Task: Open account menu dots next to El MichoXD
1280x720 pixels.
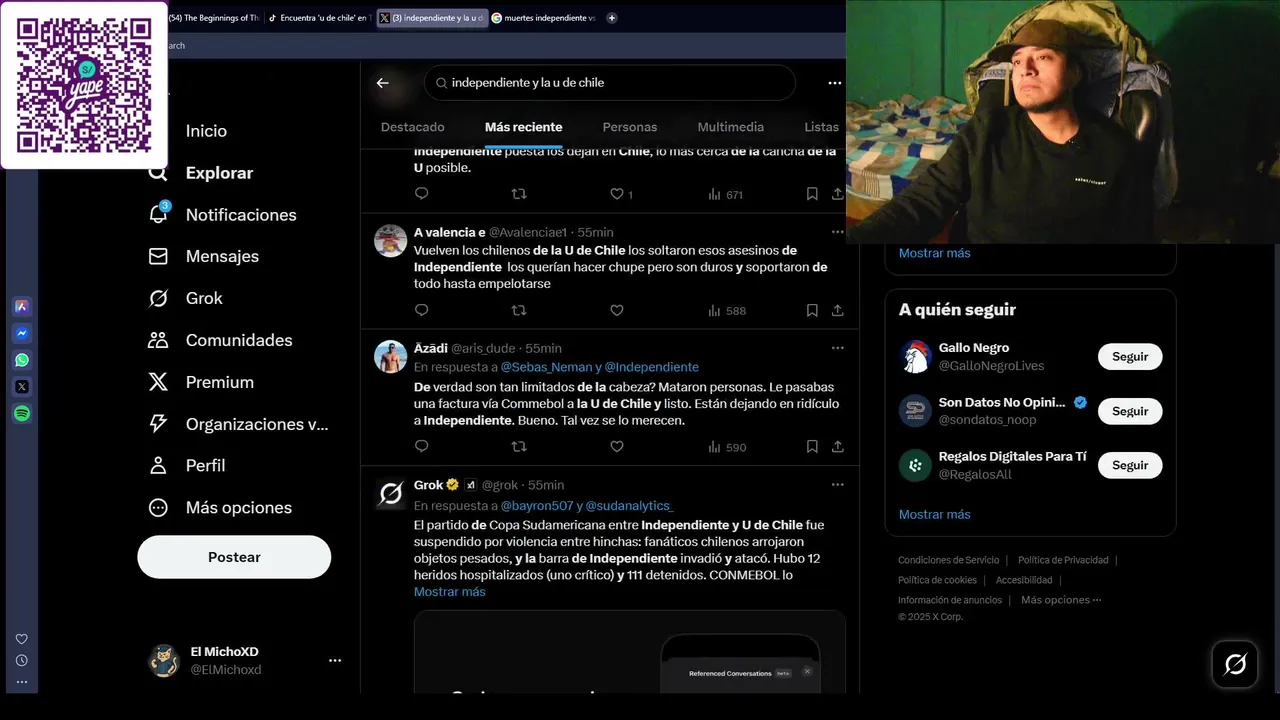Action: click(335, 661)
